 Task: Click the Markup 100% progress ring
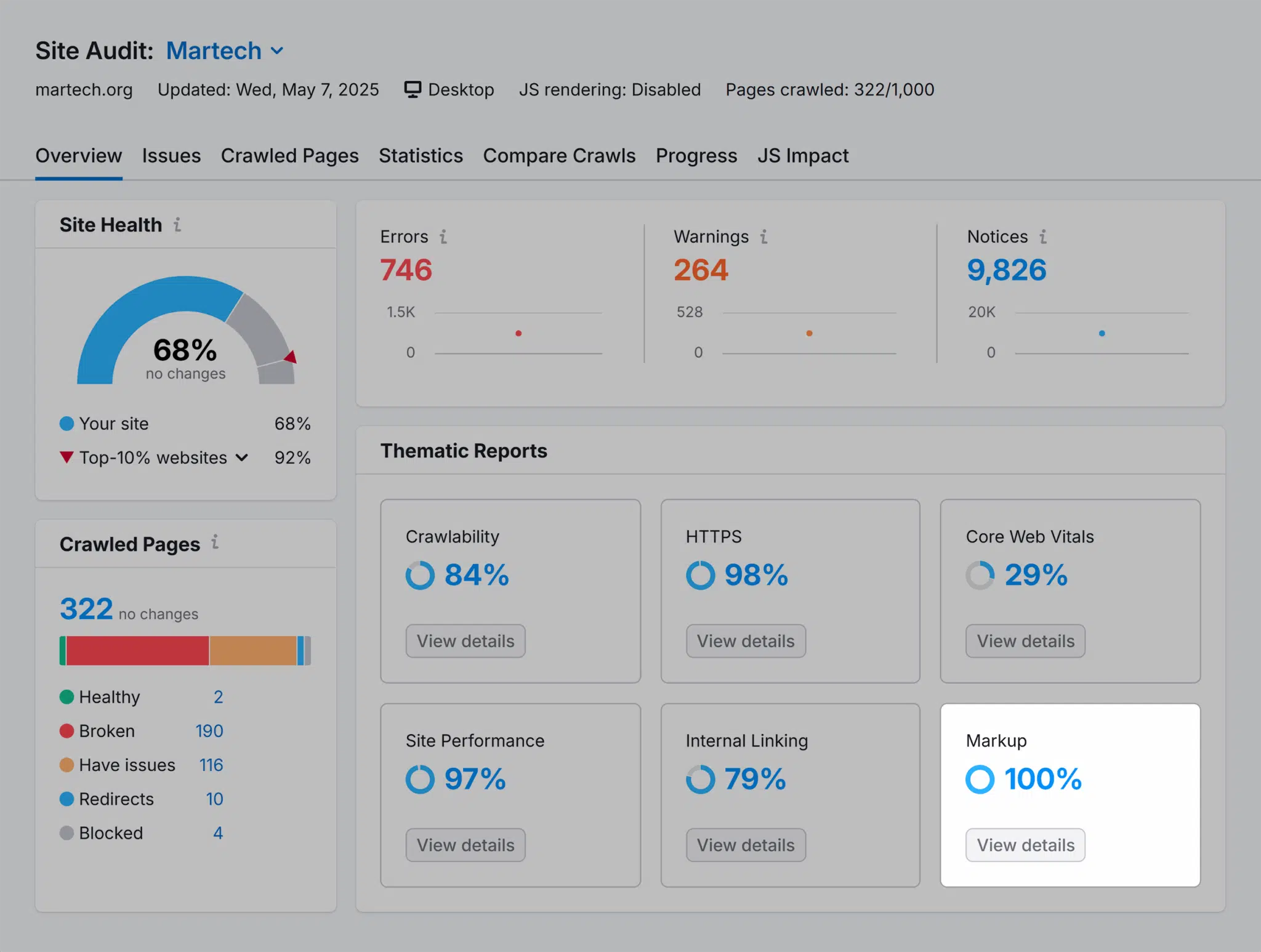[980, 779]
